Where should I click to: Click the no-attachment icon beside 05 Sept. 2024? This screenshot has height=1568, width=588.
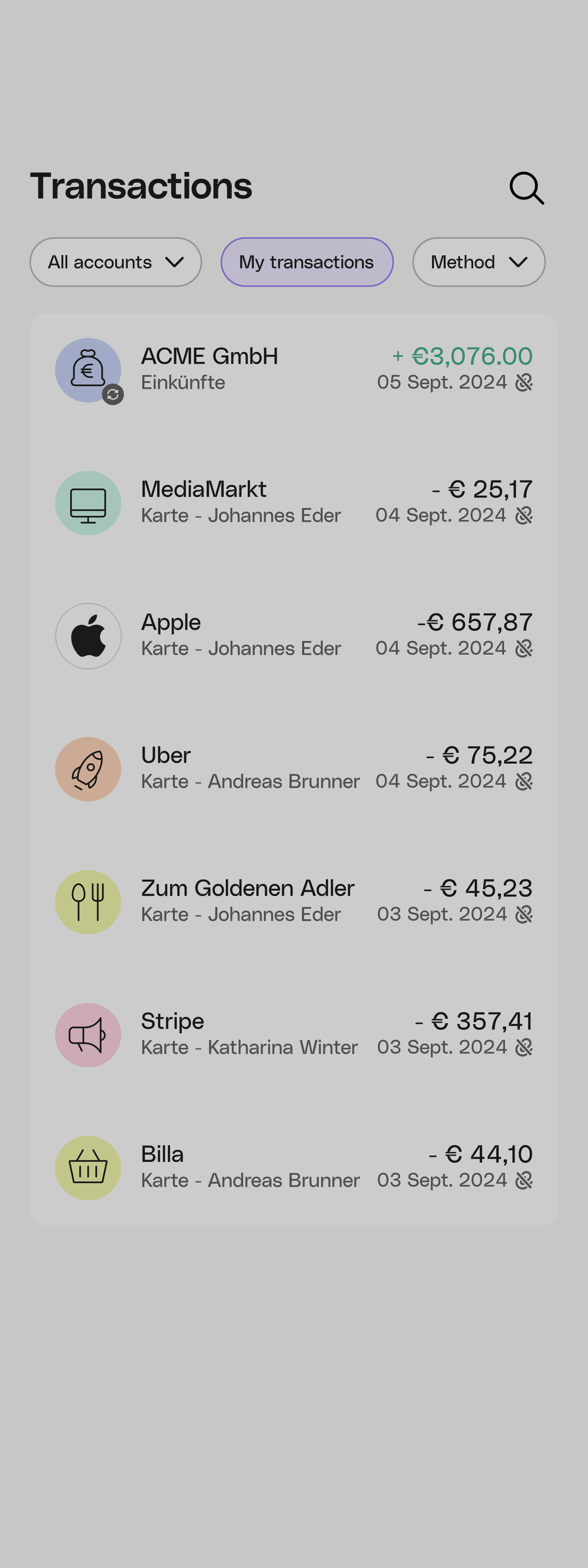coord(523,382)
